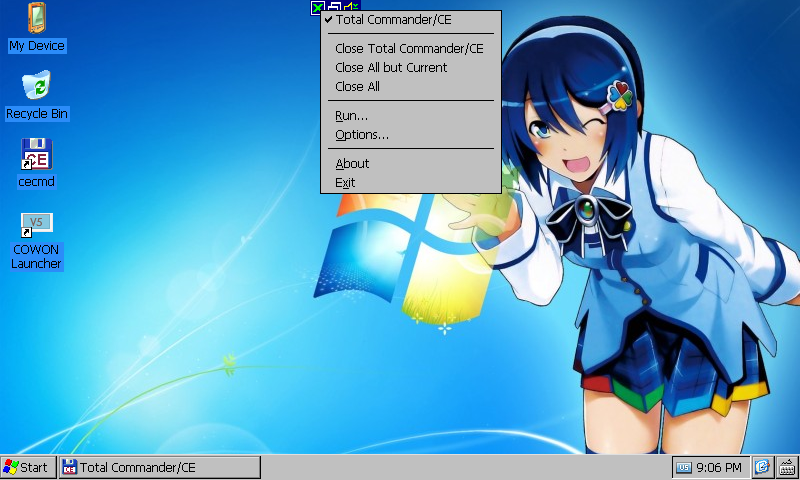Image resolution: width=800 pixels, height=480 pixels.
Task: Click the 9:06 PM clock
Action: point(719,467)
